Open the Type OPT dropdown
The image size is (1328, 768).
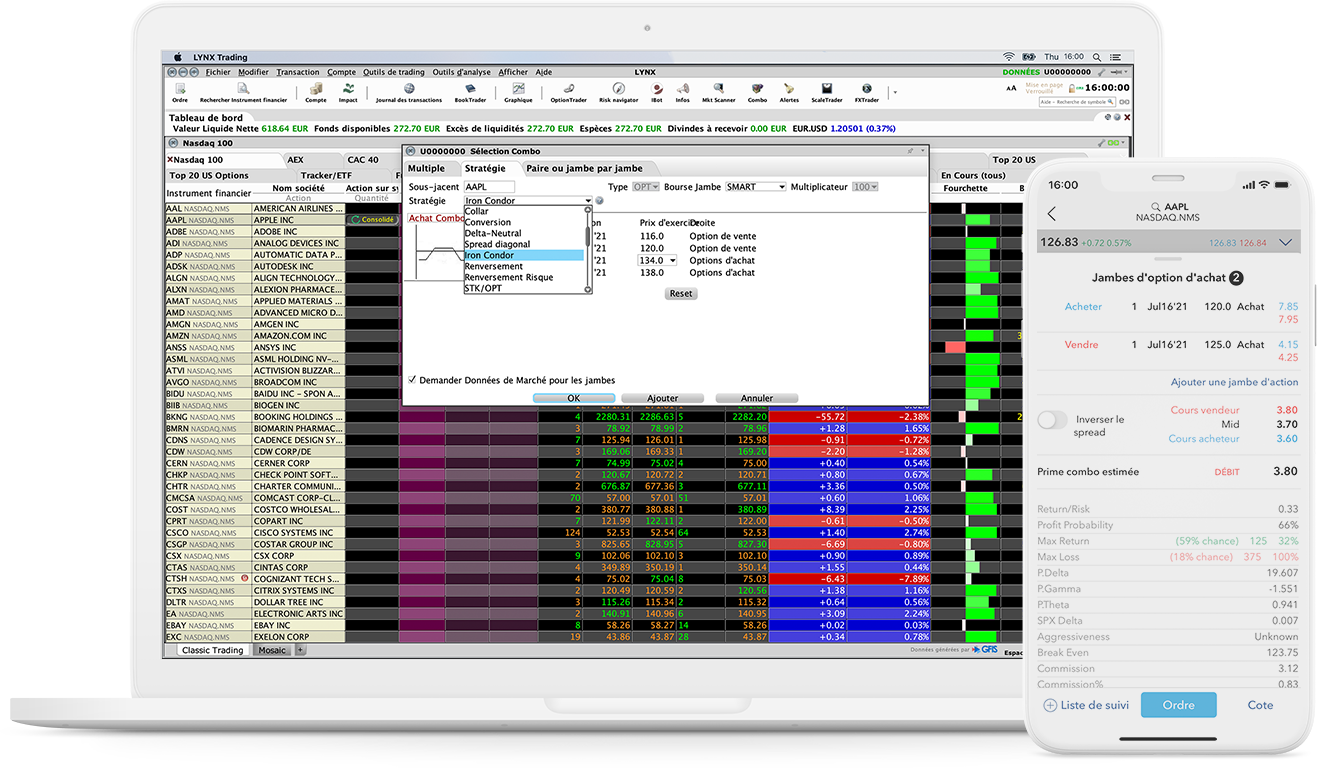click(x=646, y=187)
